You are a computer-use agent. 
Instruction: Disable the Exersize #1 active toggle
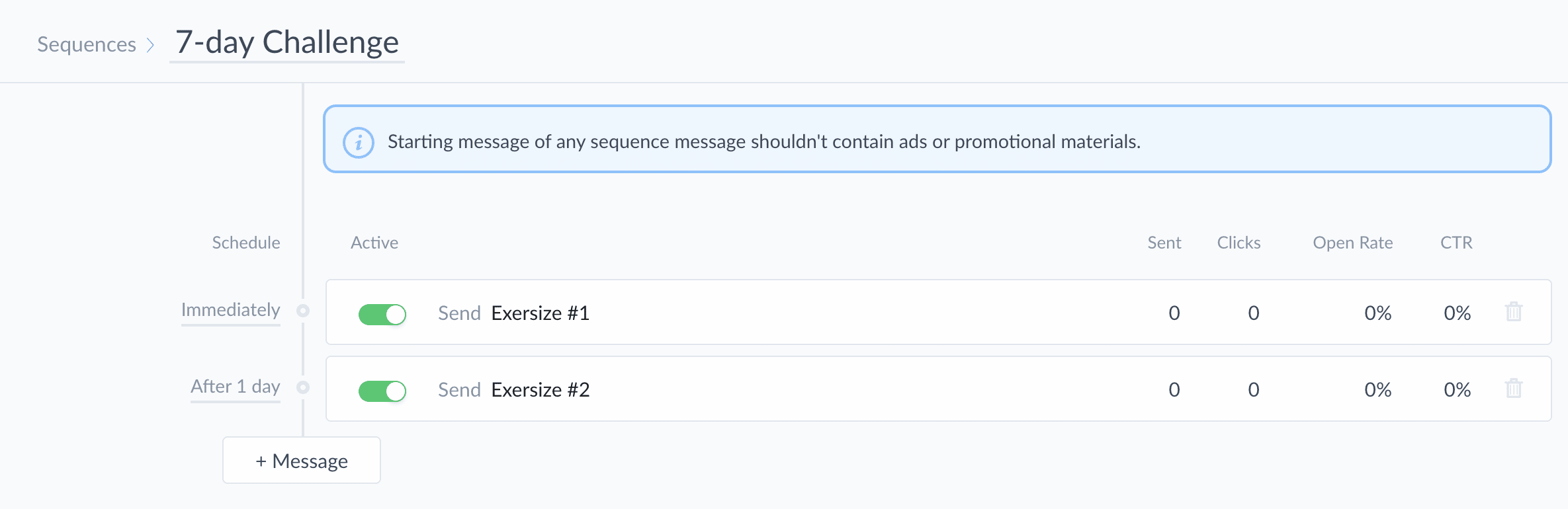point(382,314)
